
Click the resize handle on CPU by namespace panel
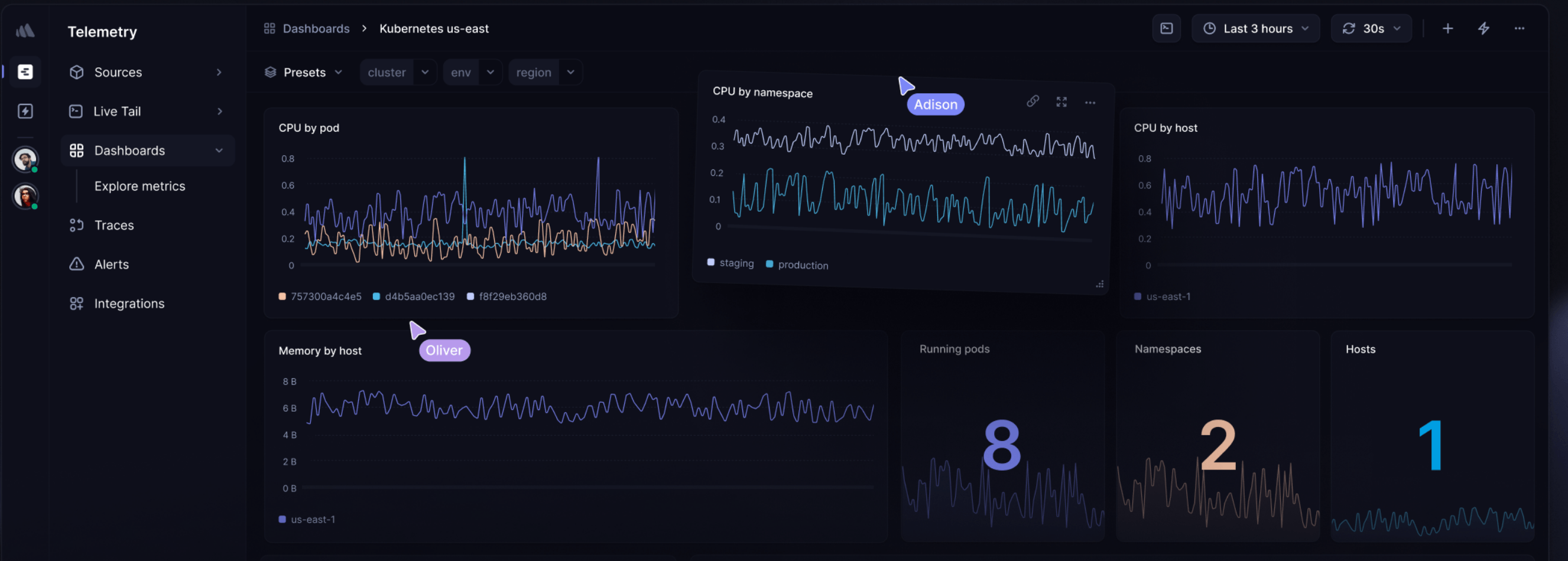(x=1100, y=284)
